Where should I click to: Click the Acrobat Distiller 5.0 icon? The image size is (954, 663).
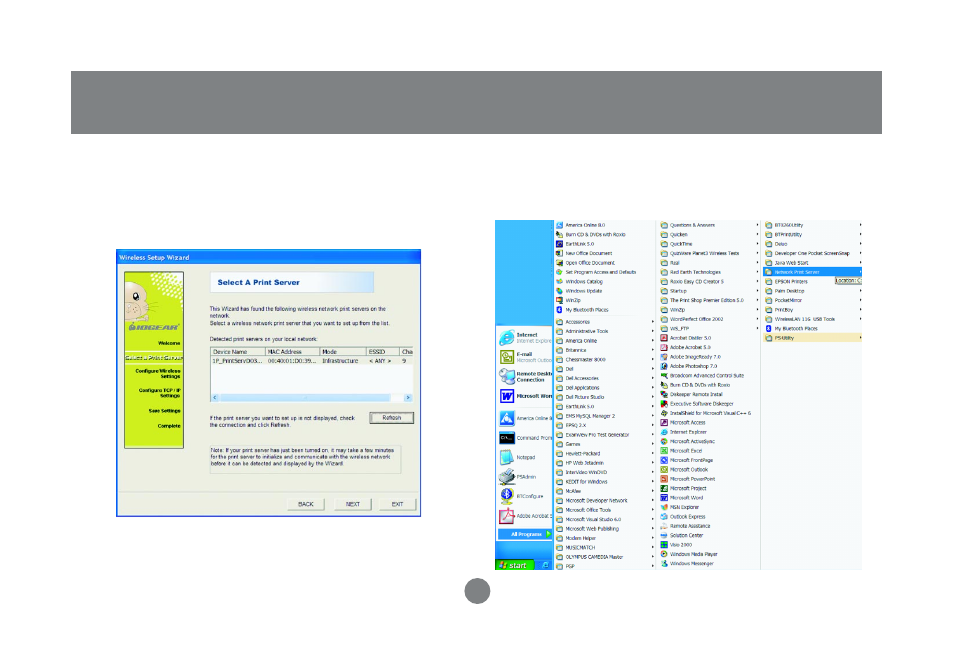664,338
